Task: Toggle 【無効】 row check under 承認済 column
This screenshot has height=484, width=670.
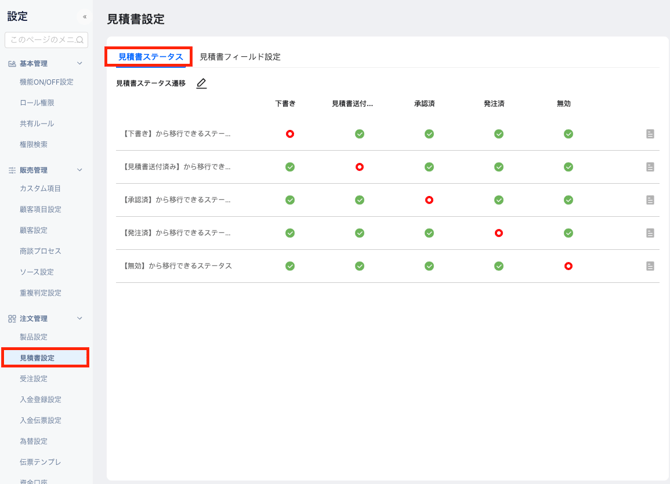Action: [429, 266]
